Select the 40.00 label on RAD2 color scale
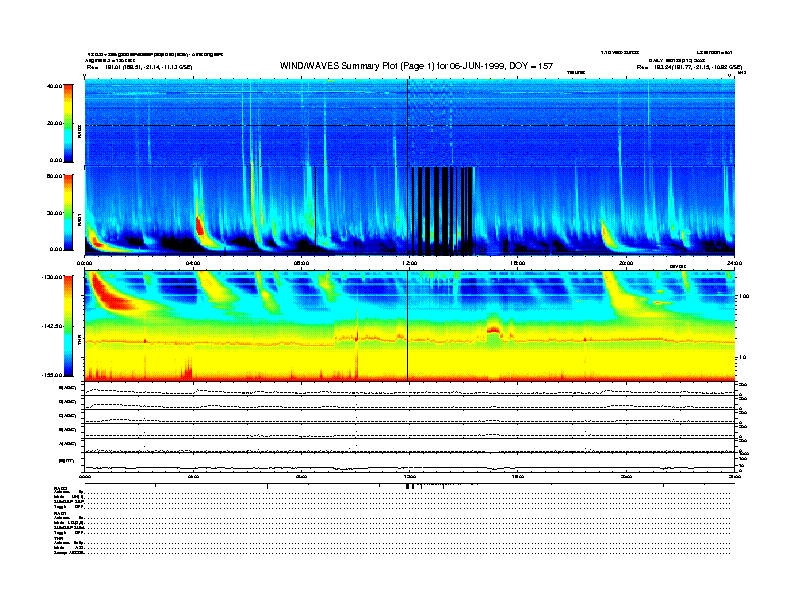Image resolution: width=792 pixels, height=612 pixels. pyautogui.click(x=54, y=86)
